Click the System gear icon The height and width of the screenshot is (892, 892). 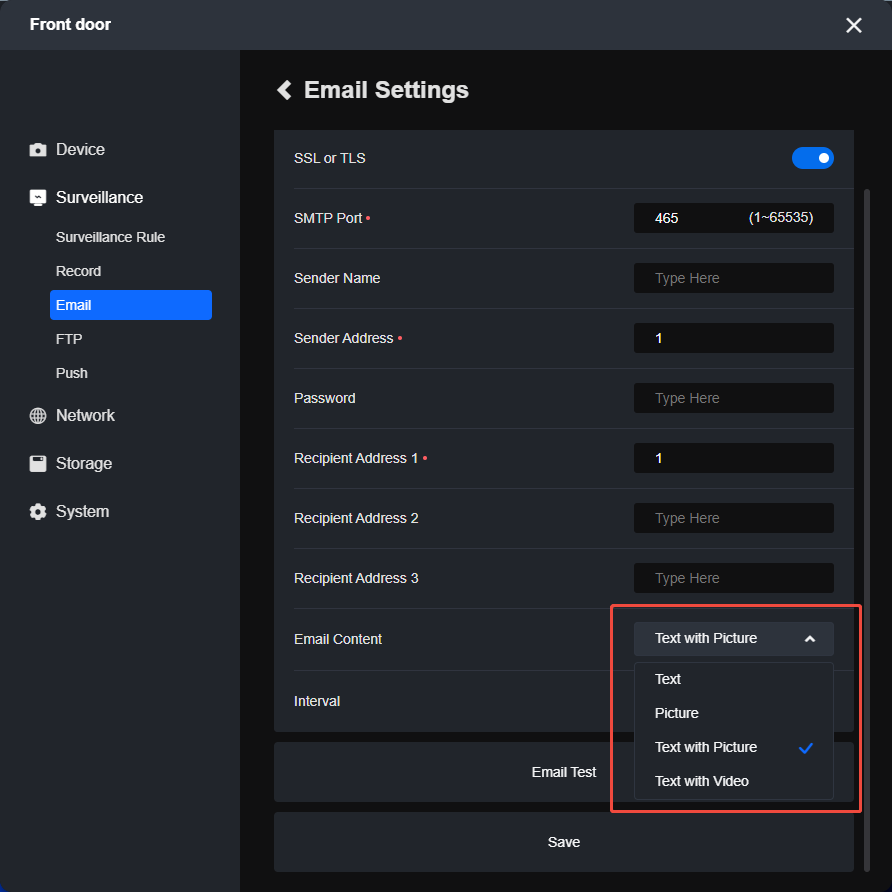[x=38, y=511]
